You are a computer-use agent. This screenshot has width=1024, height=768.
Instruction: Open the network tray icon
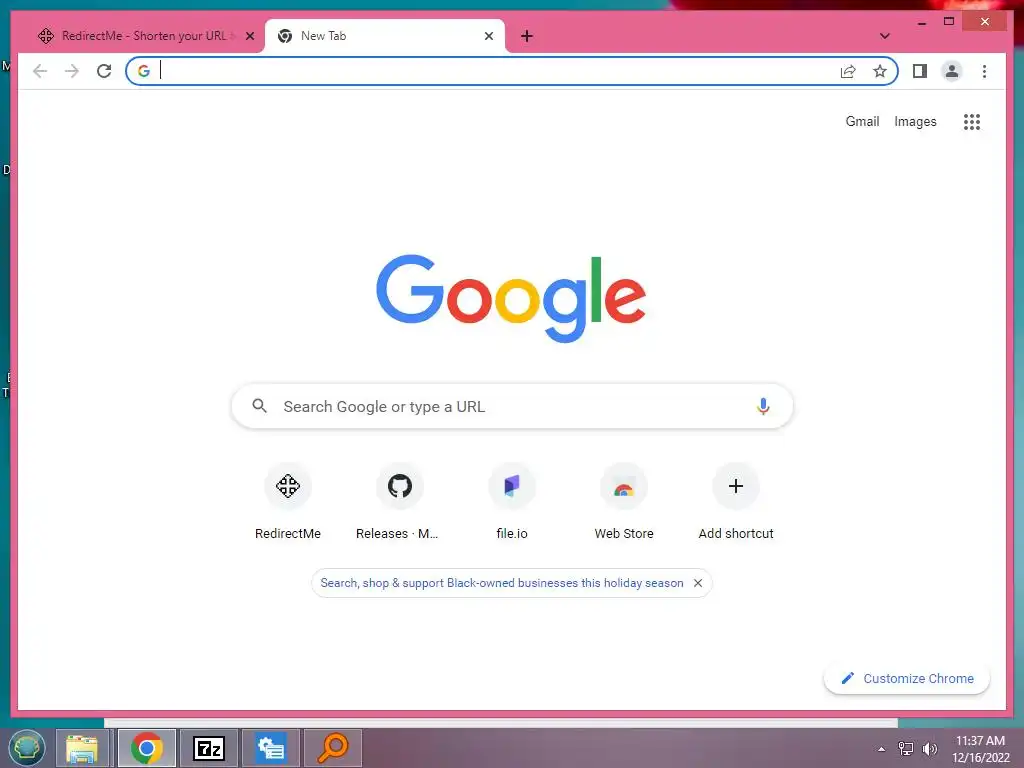pyautogui.click(x=905, y=749)
